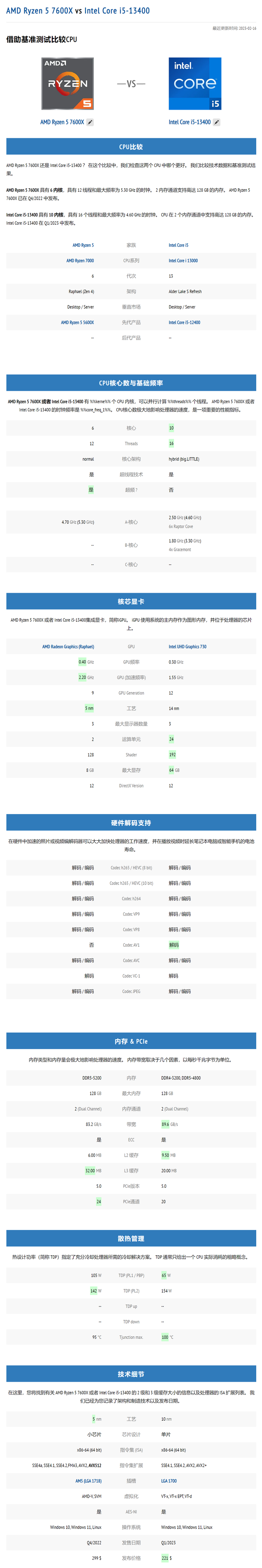Click the 内存 & PCIe section header
Viewport: 262px width, 1568px height.
(131, 1042)
